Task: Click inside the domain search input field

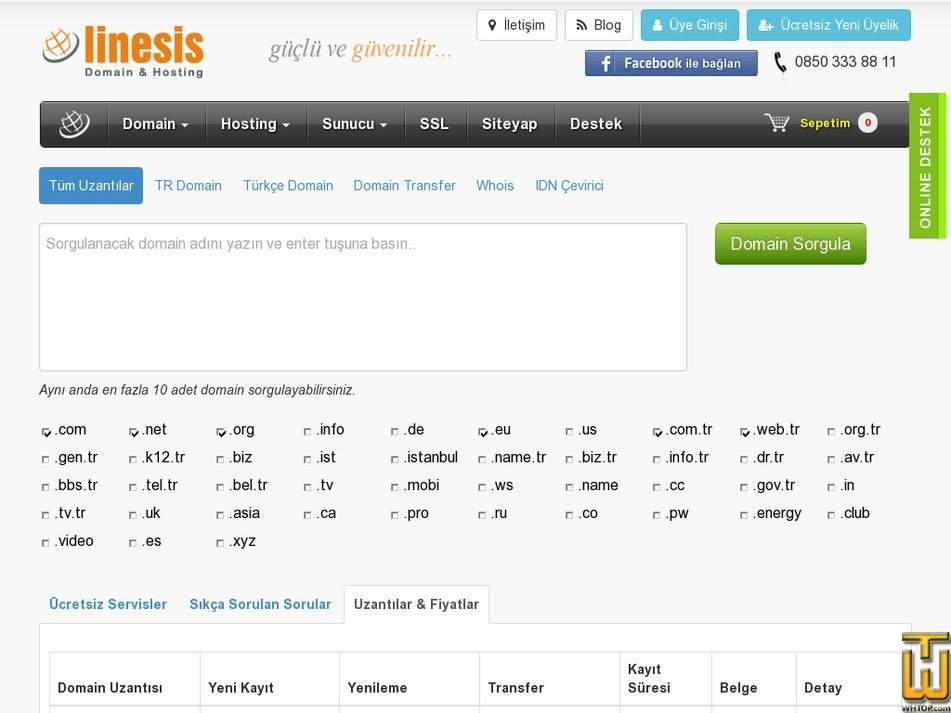Action: [x=362, y=295]
